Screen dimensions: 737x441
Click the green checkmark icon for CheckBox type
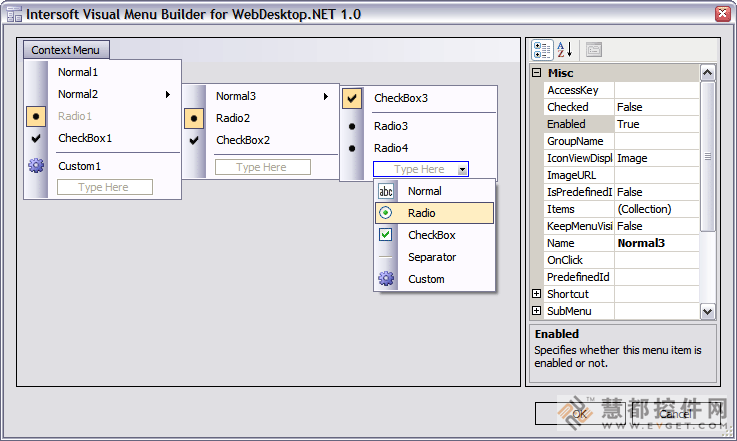[x=385, y=235]
